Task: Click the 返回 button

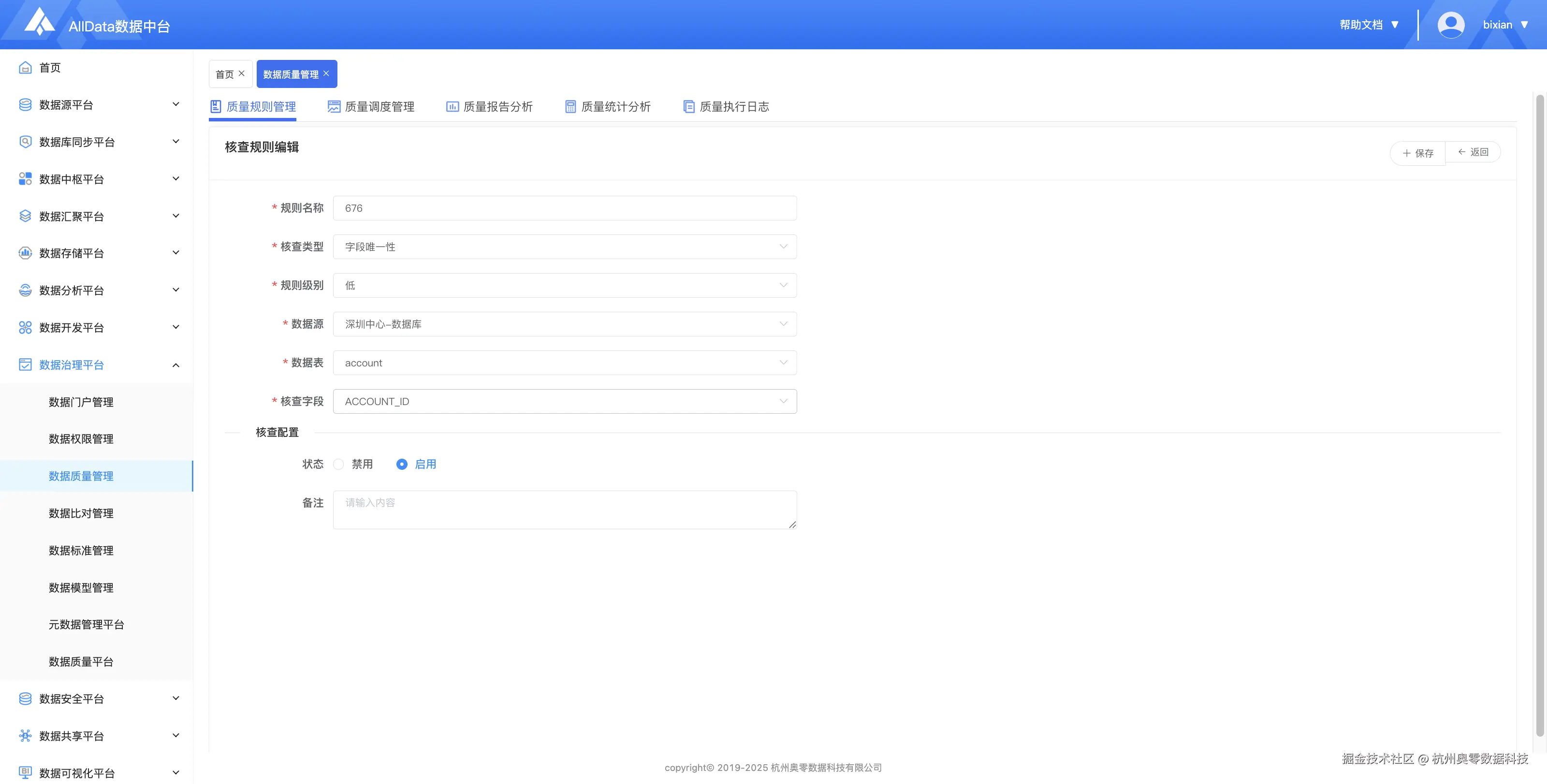Action: tap(1473, 152)
